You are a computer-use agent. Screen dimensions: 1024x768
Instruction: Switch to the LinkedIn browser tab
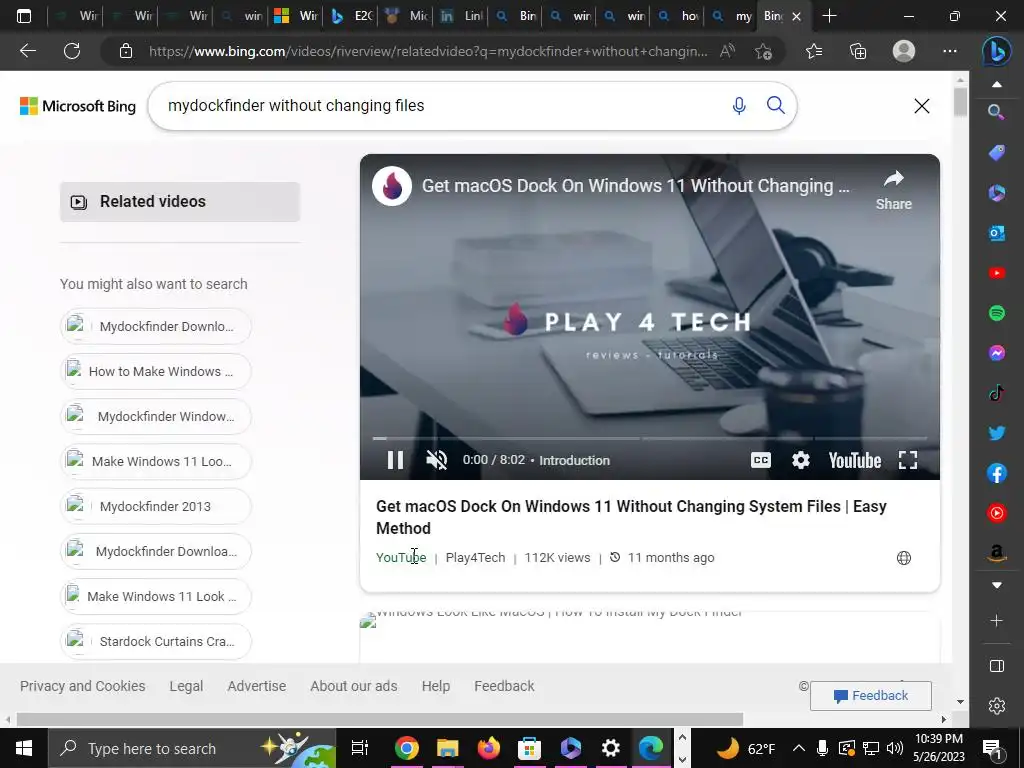(462, 16)
